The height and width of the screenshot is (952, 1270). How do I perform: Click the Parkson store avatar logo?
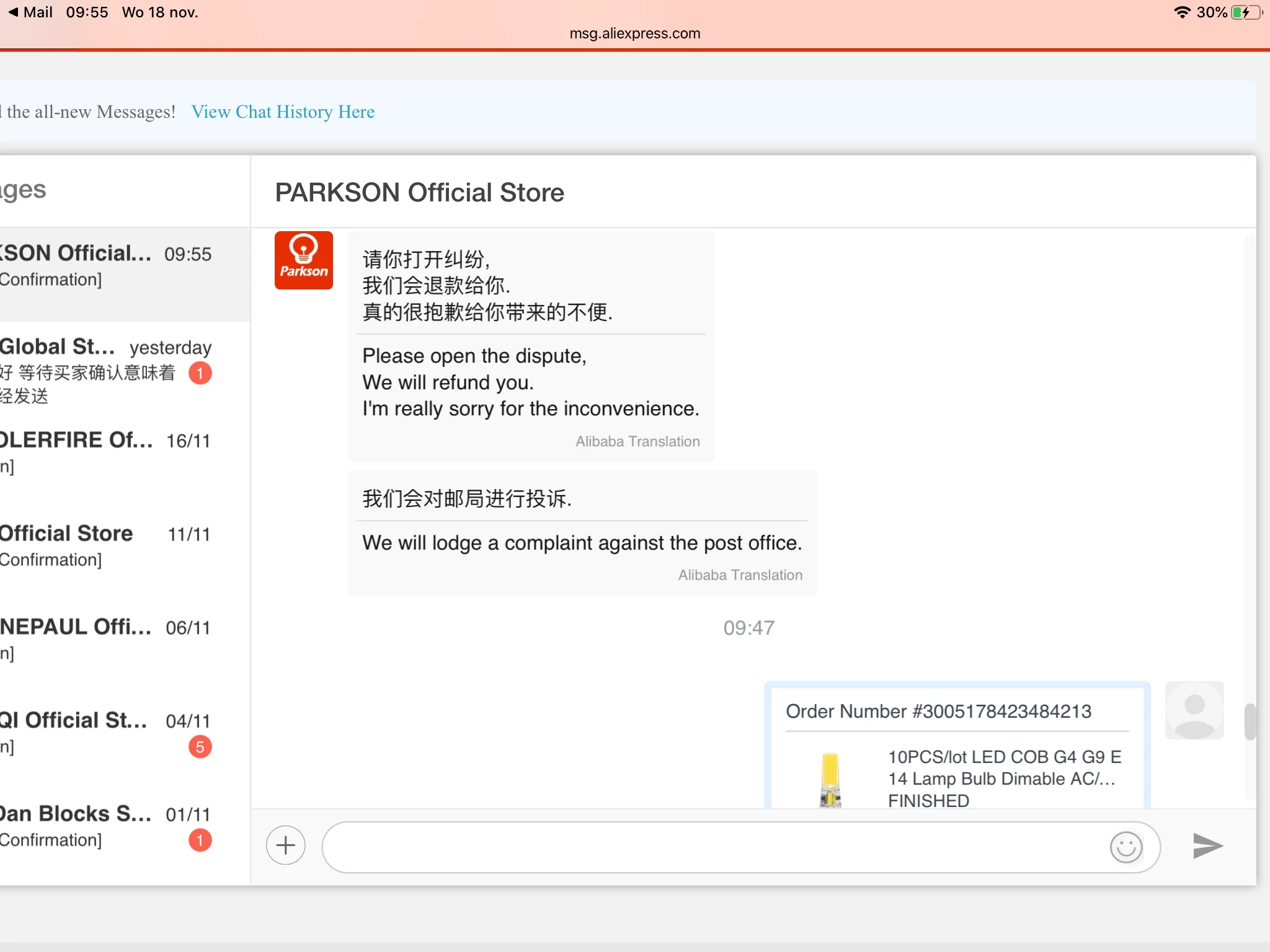(x=304, y=260)
